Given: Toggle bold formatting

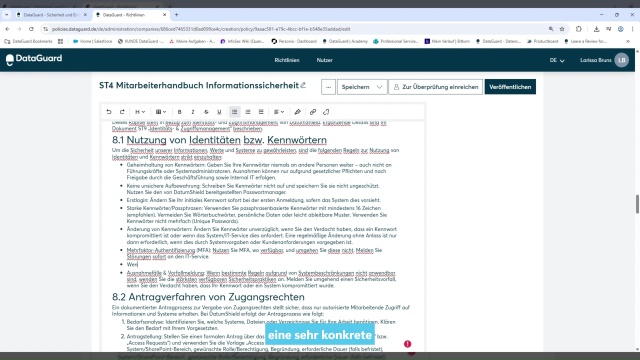Looking at the screenshot, I should tap(180, 112).
